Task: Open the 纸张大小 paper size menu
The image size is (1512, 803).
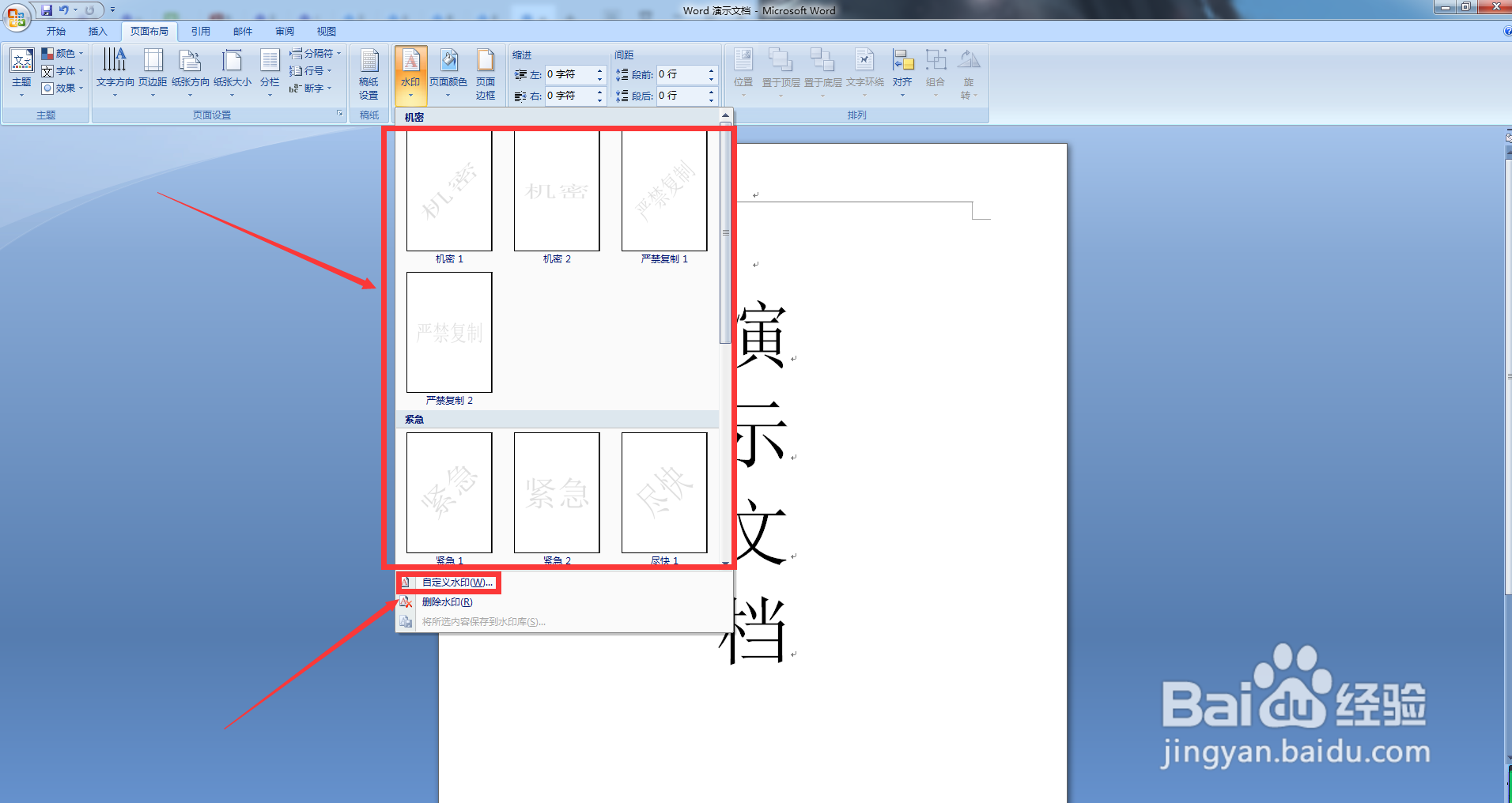Action: click(x=232, y=73)
